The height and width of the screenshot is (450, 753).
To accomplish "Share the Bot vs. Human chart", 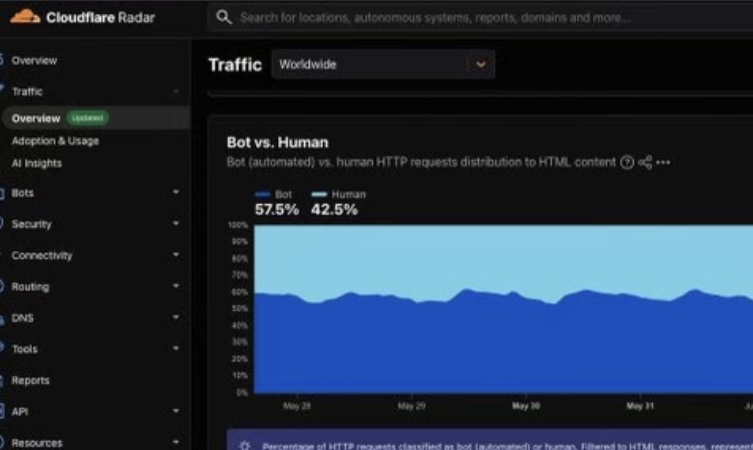I will pos(645,162).
